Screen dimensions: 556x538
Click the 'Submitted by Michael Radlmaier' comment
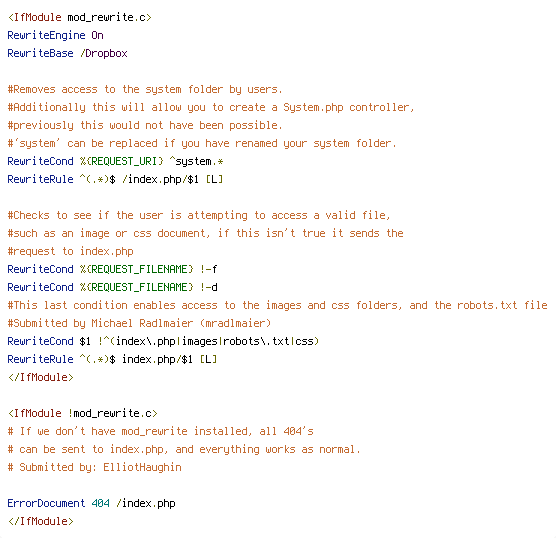pyautogui.click(x=139, y=323)
